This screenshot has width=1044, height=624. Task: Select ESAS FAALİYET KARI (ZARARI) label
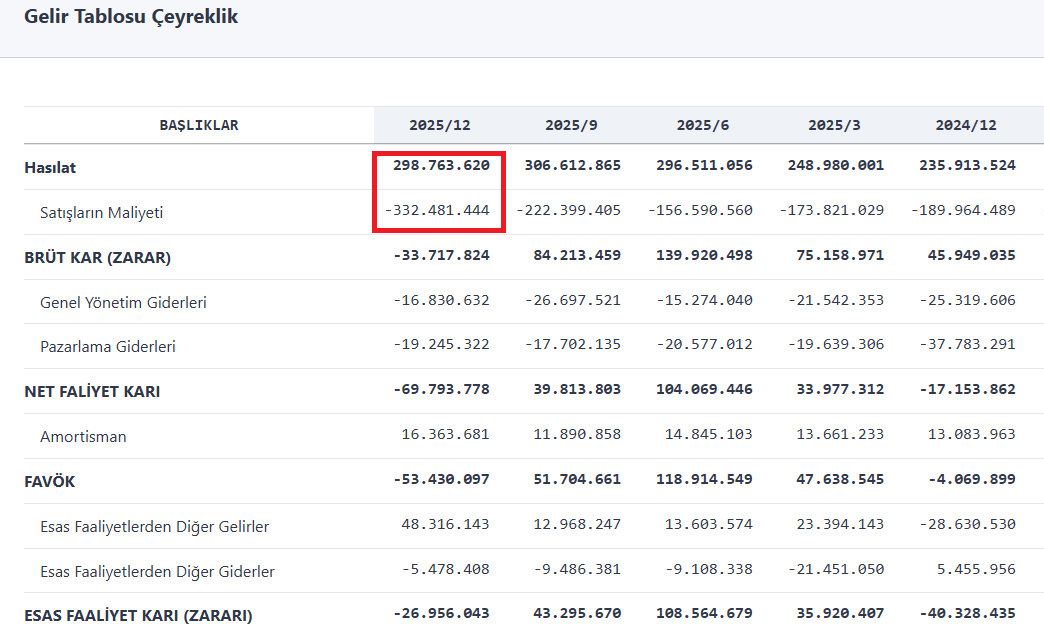click(138, 615)
